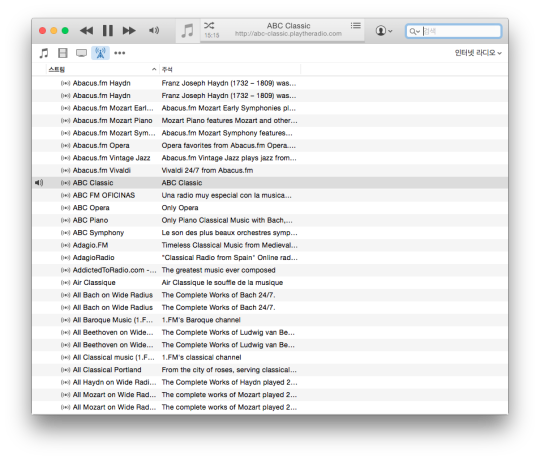This screenshot has height=460, width=540.
Task: Click the comment 'Only Opera'
Action: (x=180, y=208)
